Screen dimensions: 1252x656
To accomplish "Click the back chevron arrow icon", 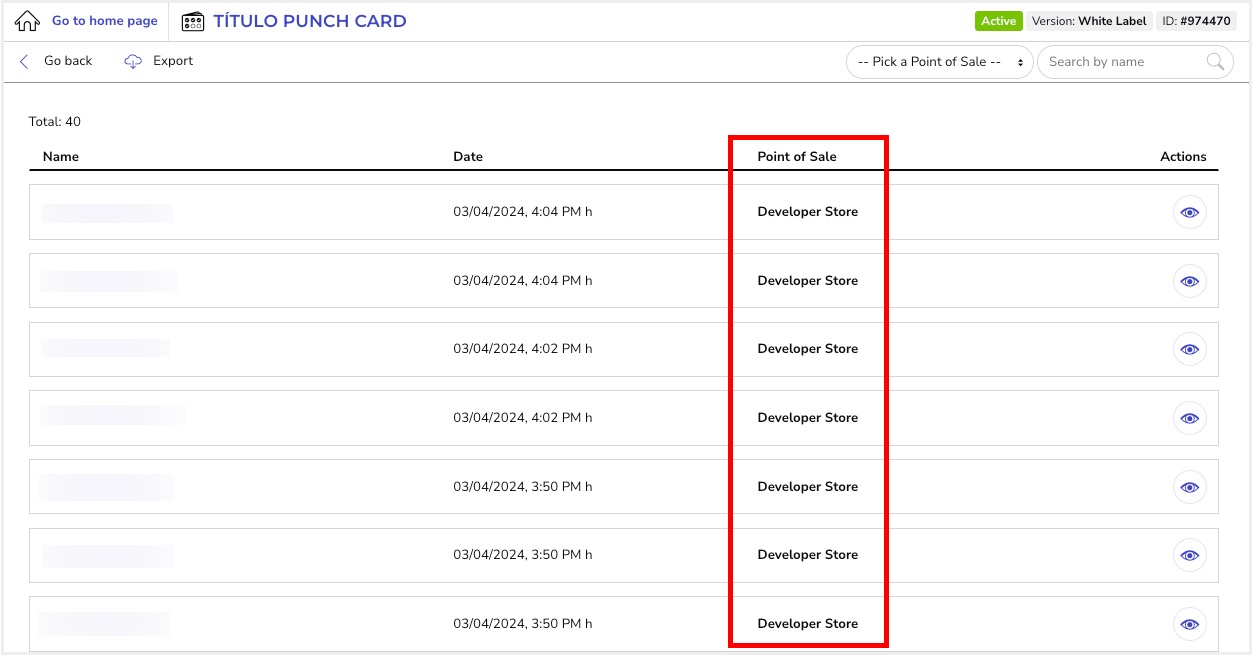I will pos(24,61).
